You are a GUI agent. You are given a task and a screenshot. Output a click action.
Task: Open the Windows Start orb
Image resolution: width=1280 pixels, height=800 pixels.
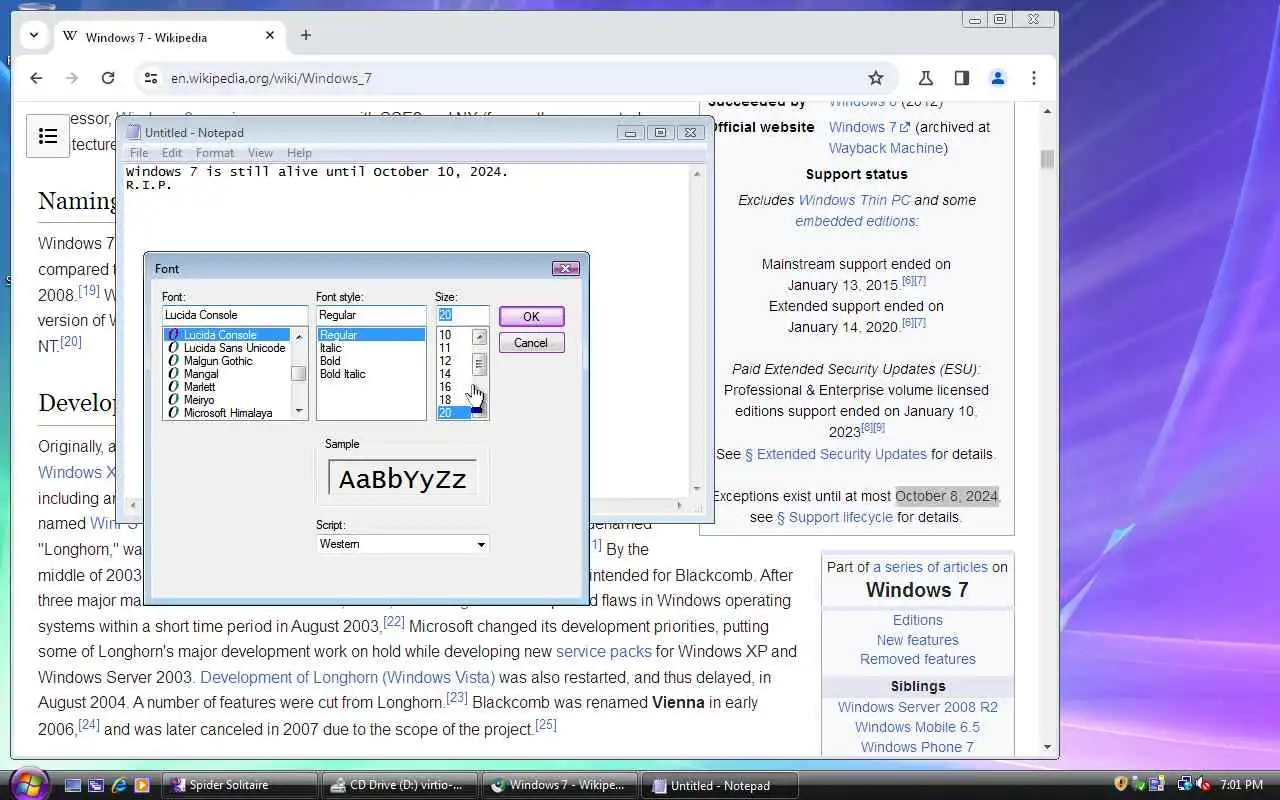pyautogui.click(x=27, y=785)
